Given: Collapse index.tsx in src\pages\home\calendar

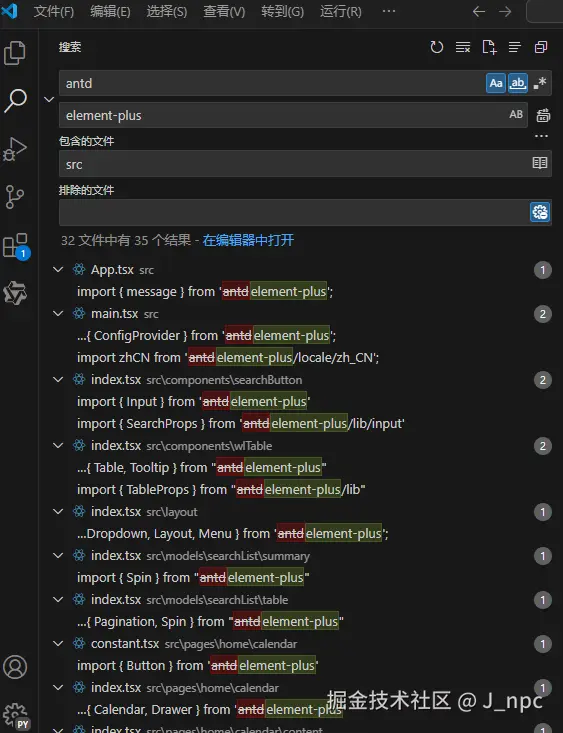Looking at the screenshot, I should pyautogui.click(x=58, y=687).
